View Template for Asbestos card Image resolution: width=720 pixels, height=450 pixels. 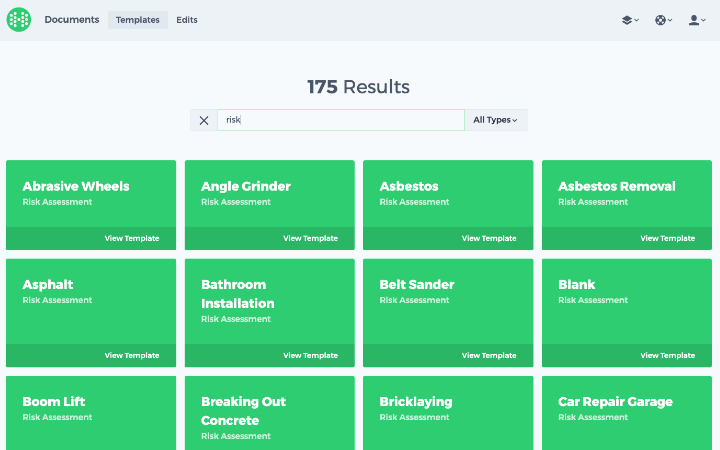point(489,238)
